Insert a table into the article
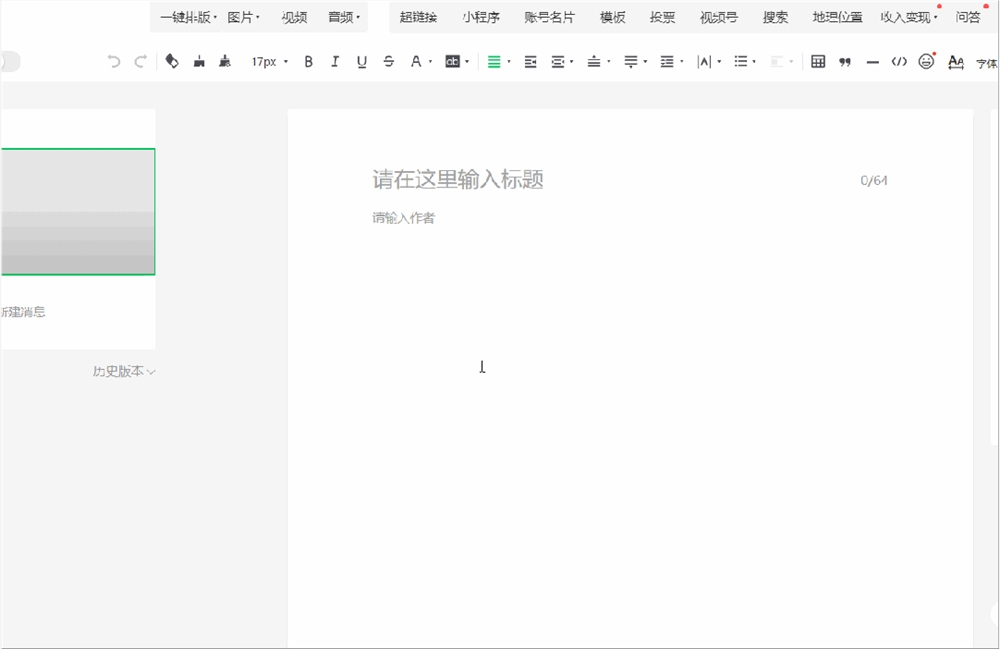This screenshot has height=649, width=1000. point(818,62)
